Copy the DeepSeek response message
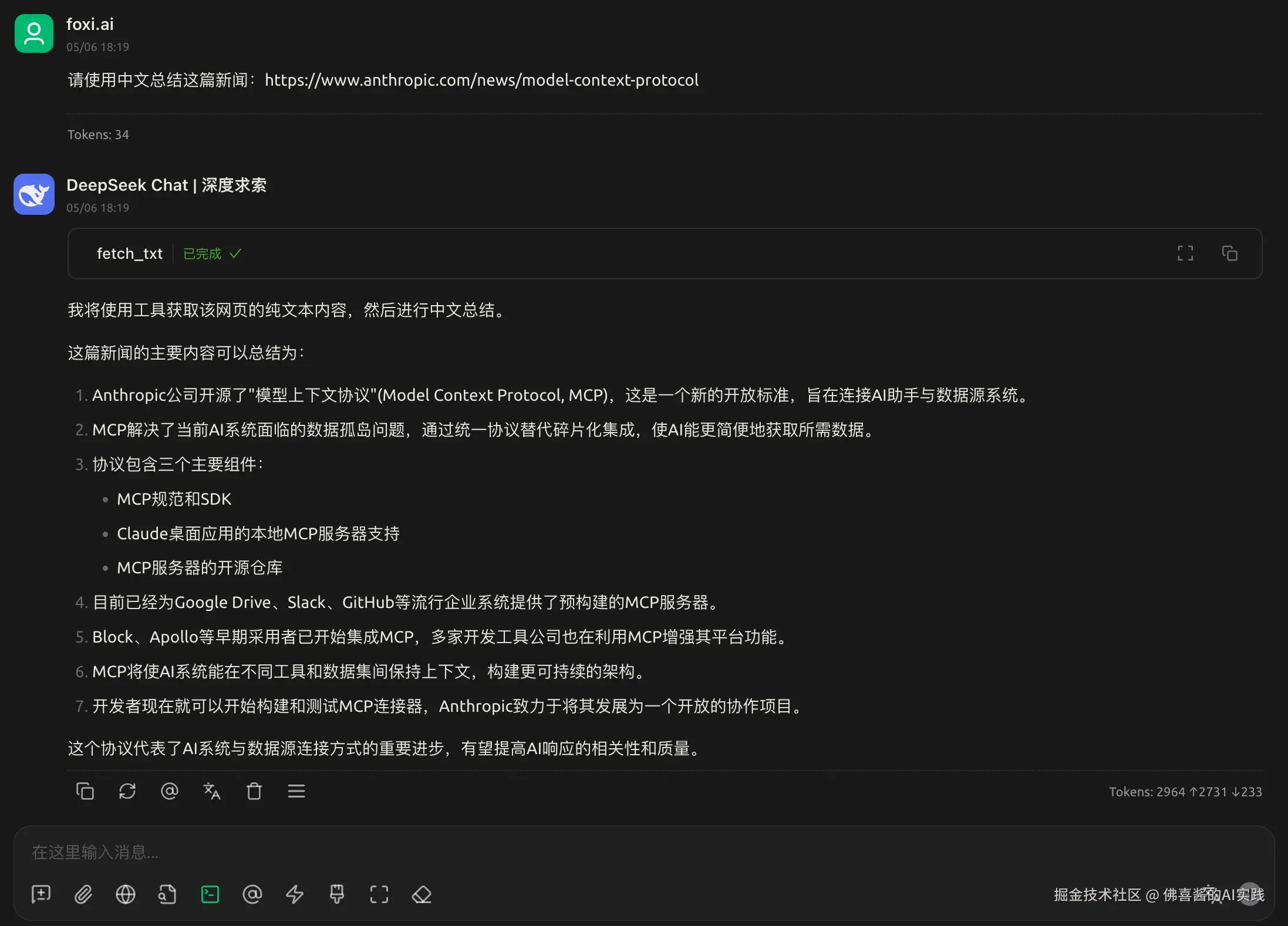The image size is (1288, 926). click(85, 791)
